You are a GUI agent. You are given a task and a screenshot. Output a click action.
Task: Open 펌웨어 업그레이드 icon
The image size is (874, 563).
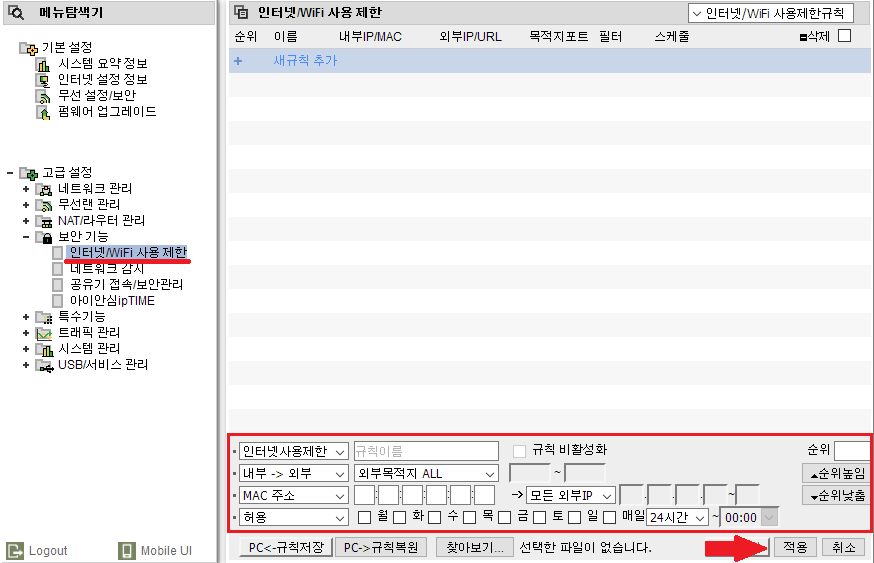tap(43, 113)
